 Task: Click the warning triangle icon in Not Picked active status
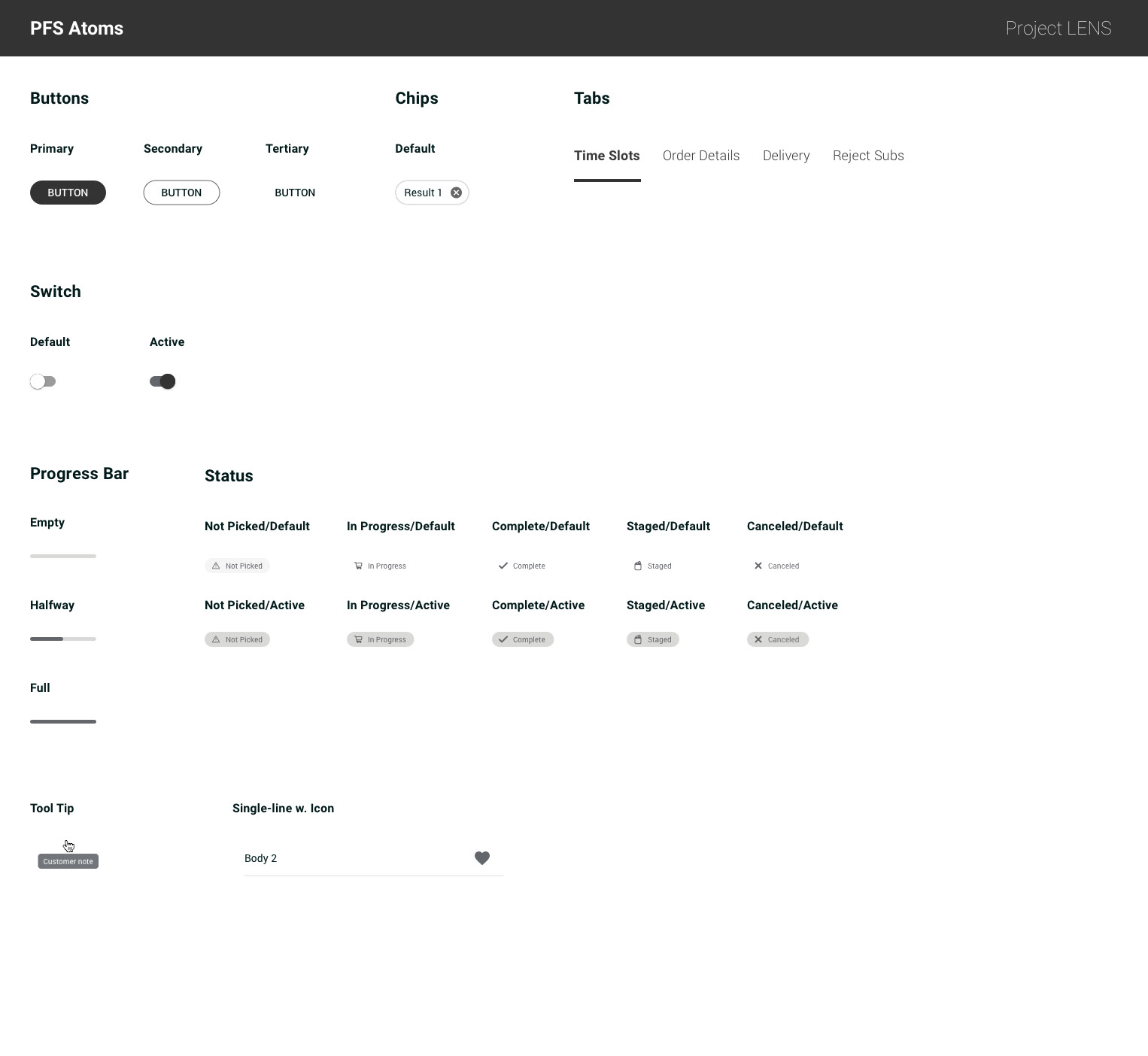tap(216, 639)
